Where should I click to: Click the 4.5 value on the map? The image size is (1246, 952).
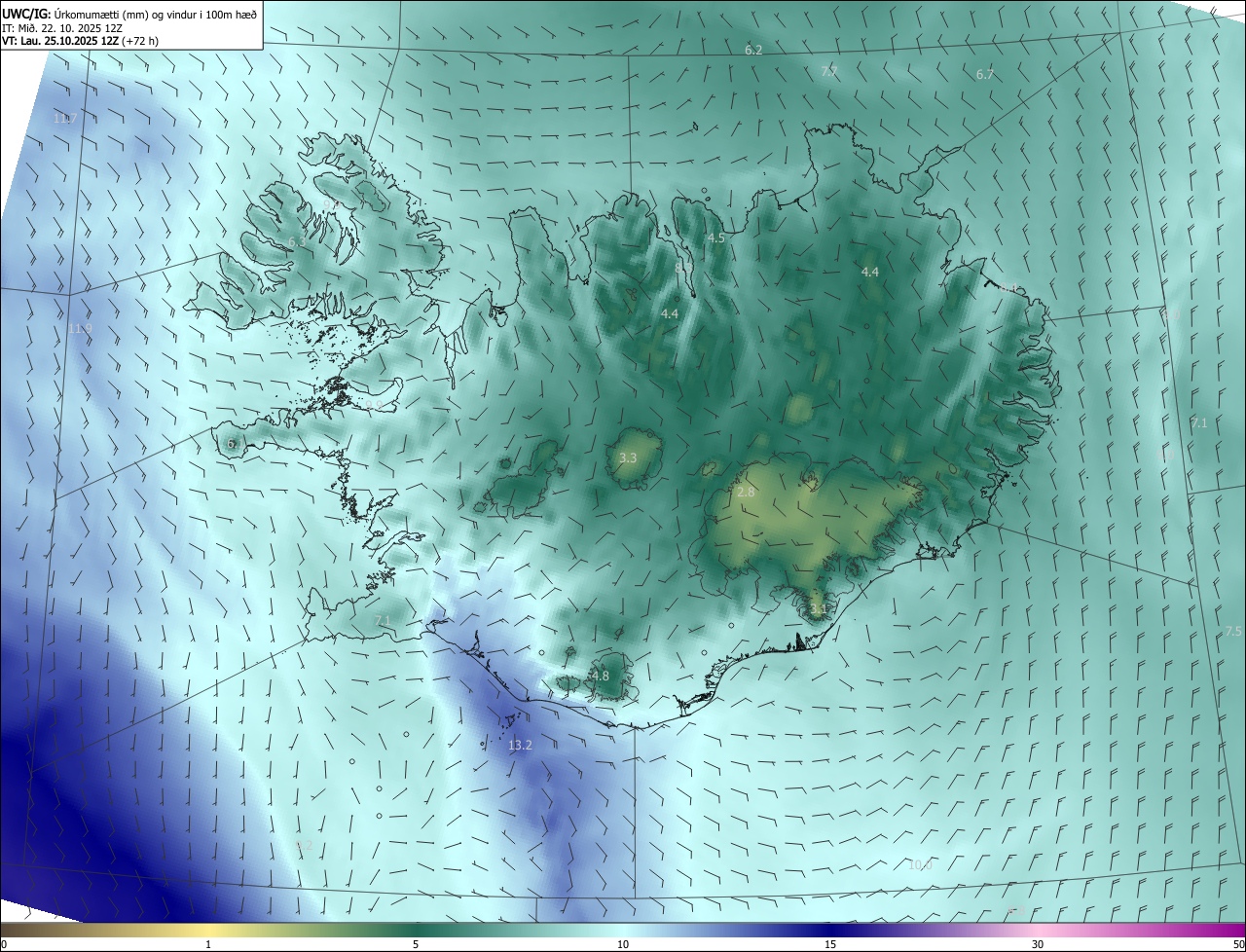[715, 238]
